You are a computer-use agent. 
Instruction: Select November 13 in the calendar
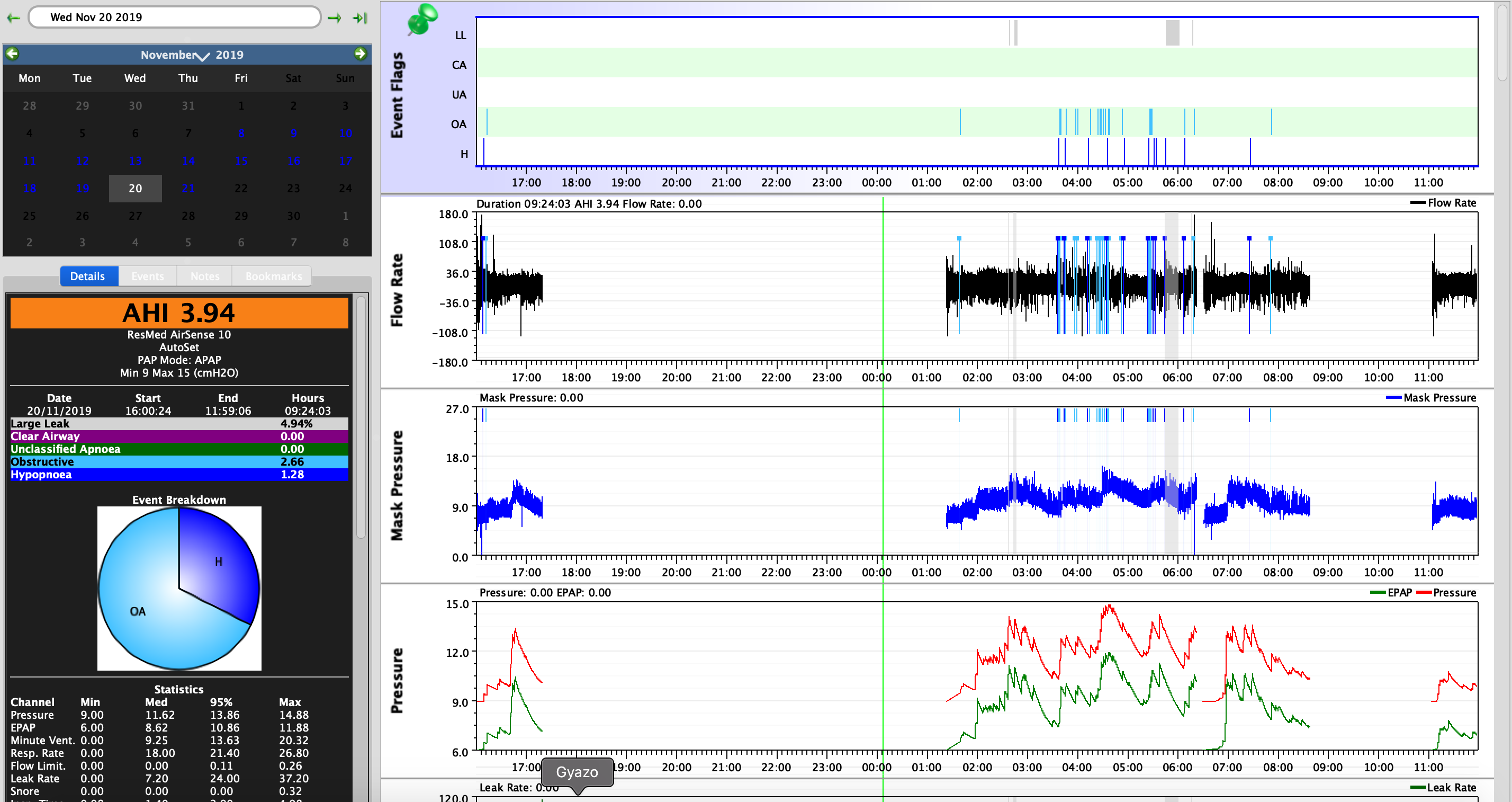click(x=135, y=161)
